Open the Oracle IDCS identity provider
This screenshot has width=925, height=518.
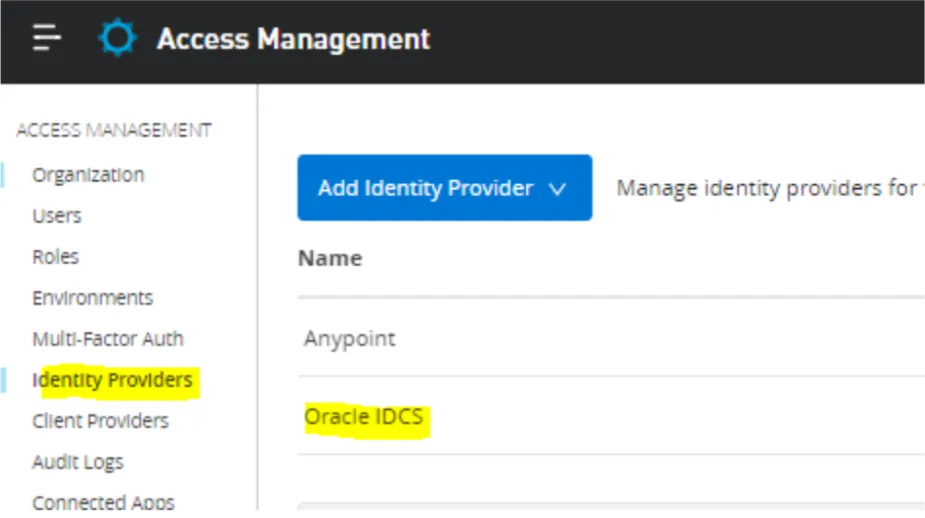click(x=364, y=417)
